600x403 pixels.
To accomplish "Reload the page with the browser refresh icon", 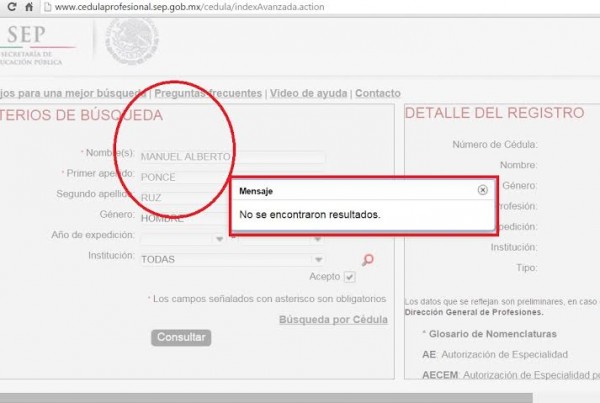I will [x=12, y=7].
